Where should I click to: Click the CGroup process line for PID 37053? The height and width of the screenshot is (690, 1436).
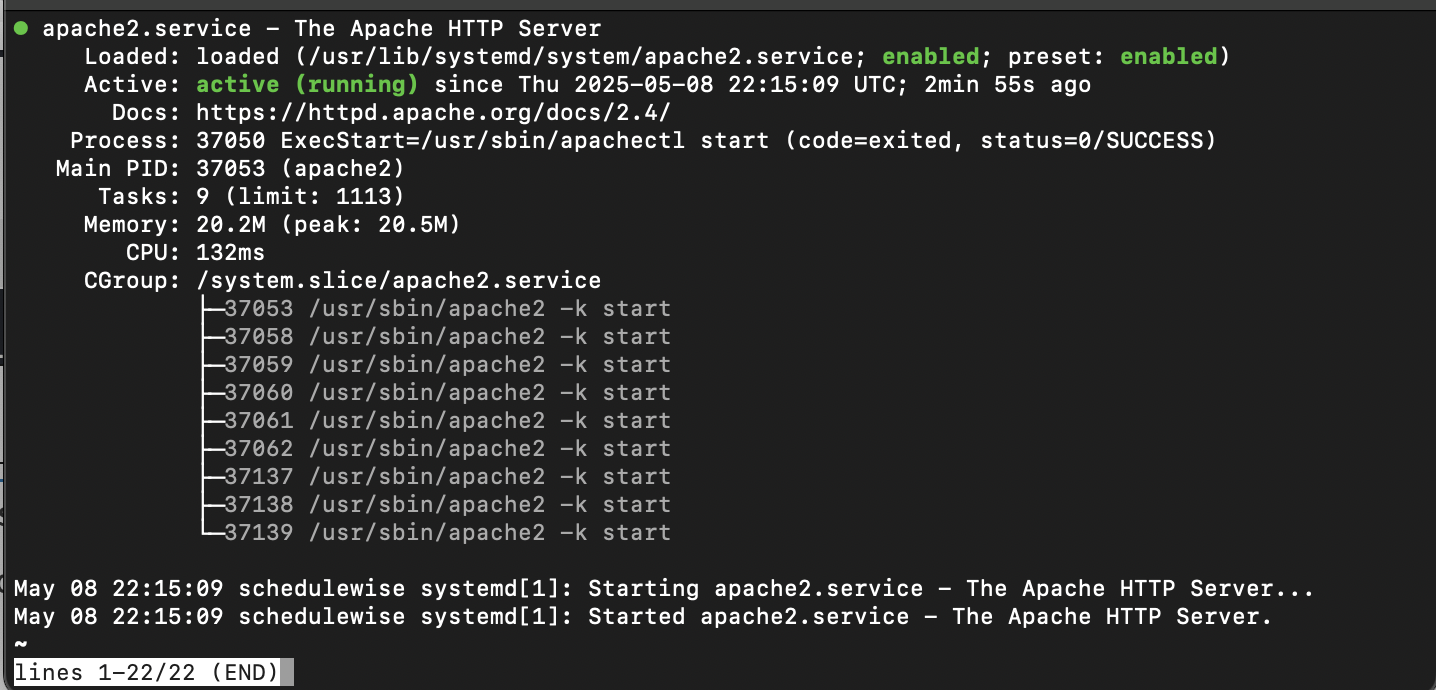pos(447,309)
